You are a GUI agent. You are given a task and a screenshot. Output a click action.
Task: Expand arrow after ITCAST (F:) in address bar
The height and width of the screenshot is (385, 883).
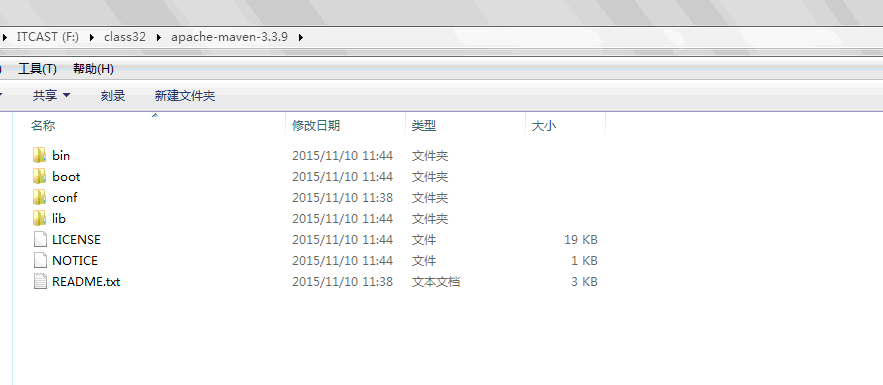tap(91, 37)
